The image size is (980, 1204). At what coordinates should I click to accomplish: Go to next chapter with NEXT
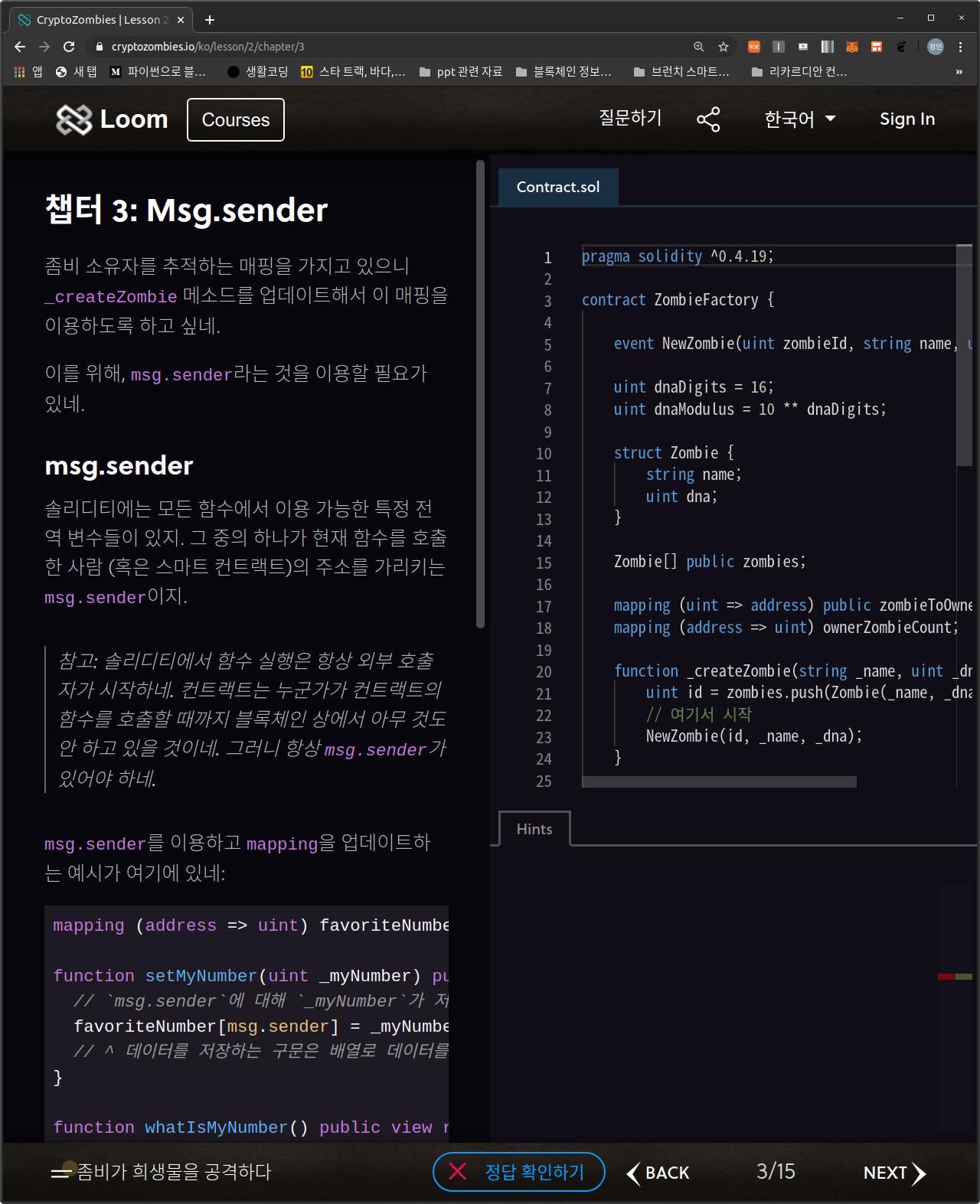tap(894, 1173)
